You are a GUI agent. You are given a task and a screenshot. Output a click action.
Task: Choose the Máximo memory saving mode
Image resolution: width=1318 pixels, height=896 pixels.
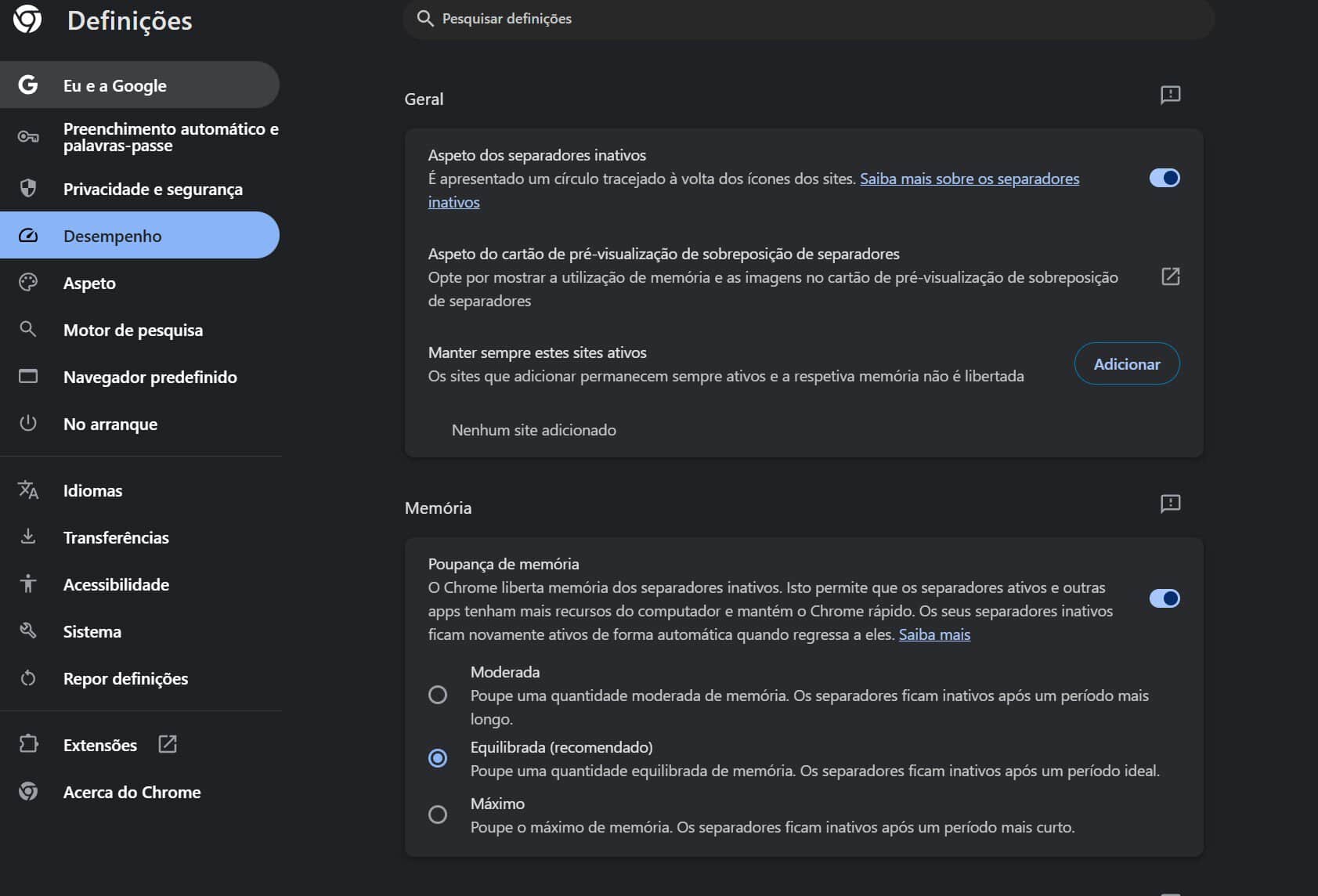438,815
